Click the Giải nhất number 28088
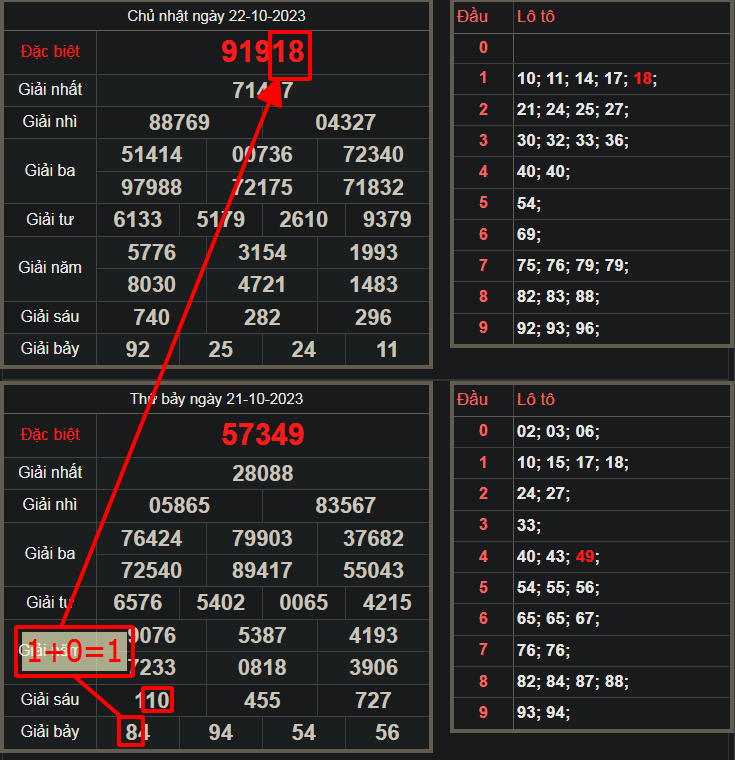 click(x=263, y=472)
